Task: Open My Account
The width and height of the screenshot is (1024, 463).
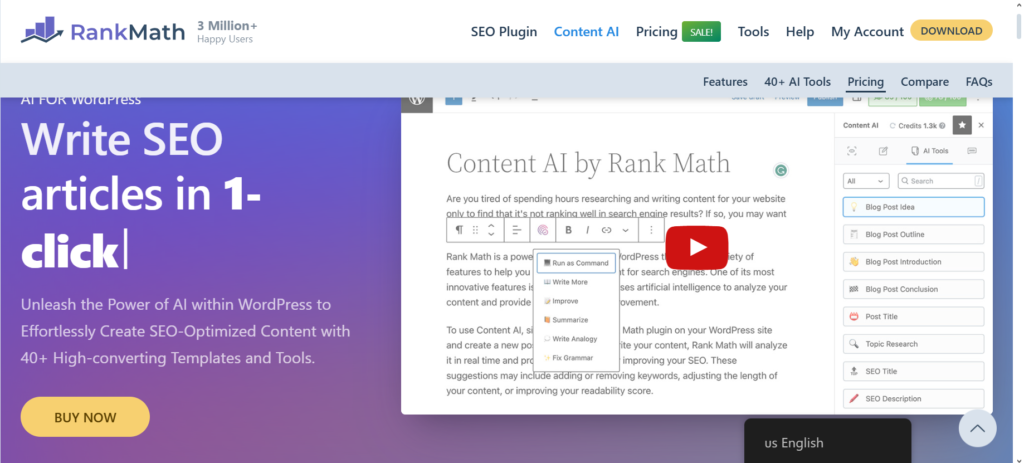Action: click(867, 31)
